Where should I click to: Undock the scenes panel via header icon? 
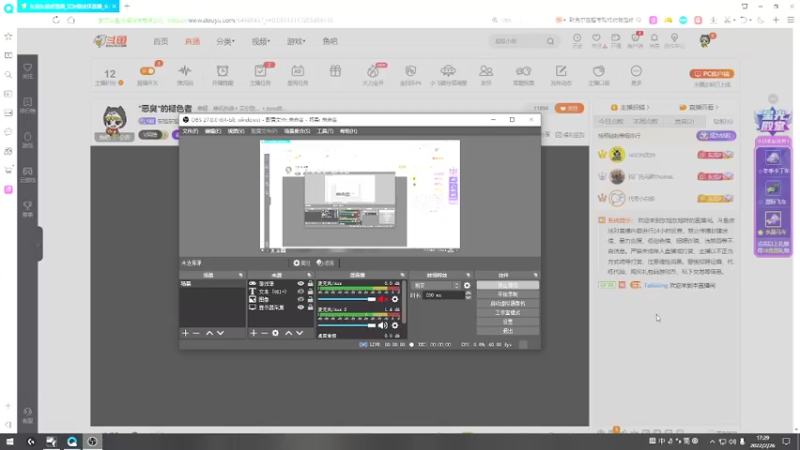pyautogui.click(x=241, y=276)
